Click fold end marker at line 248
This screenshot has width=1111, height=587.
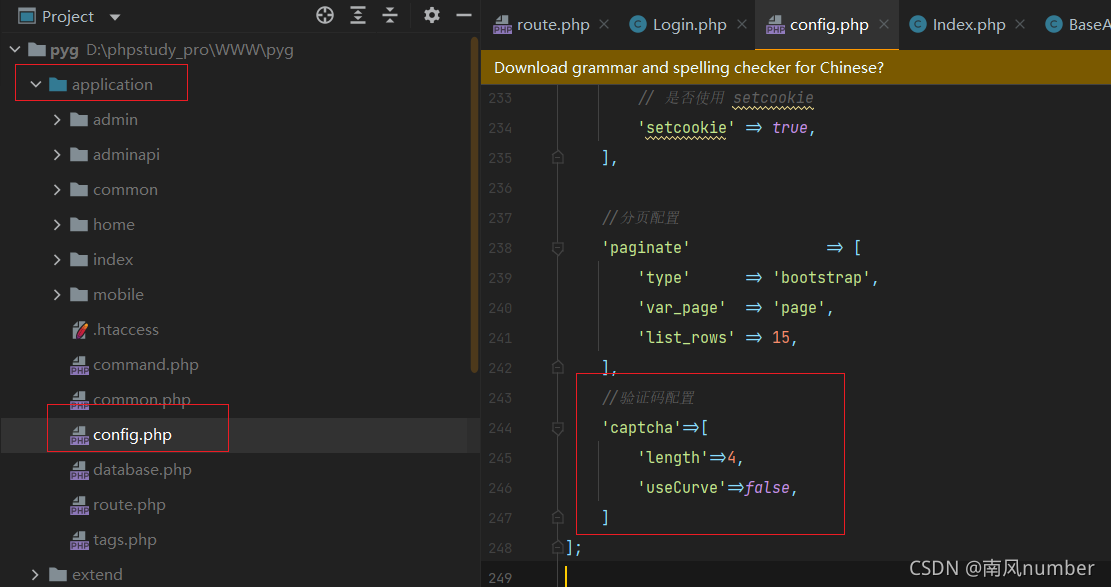(558, 547)
